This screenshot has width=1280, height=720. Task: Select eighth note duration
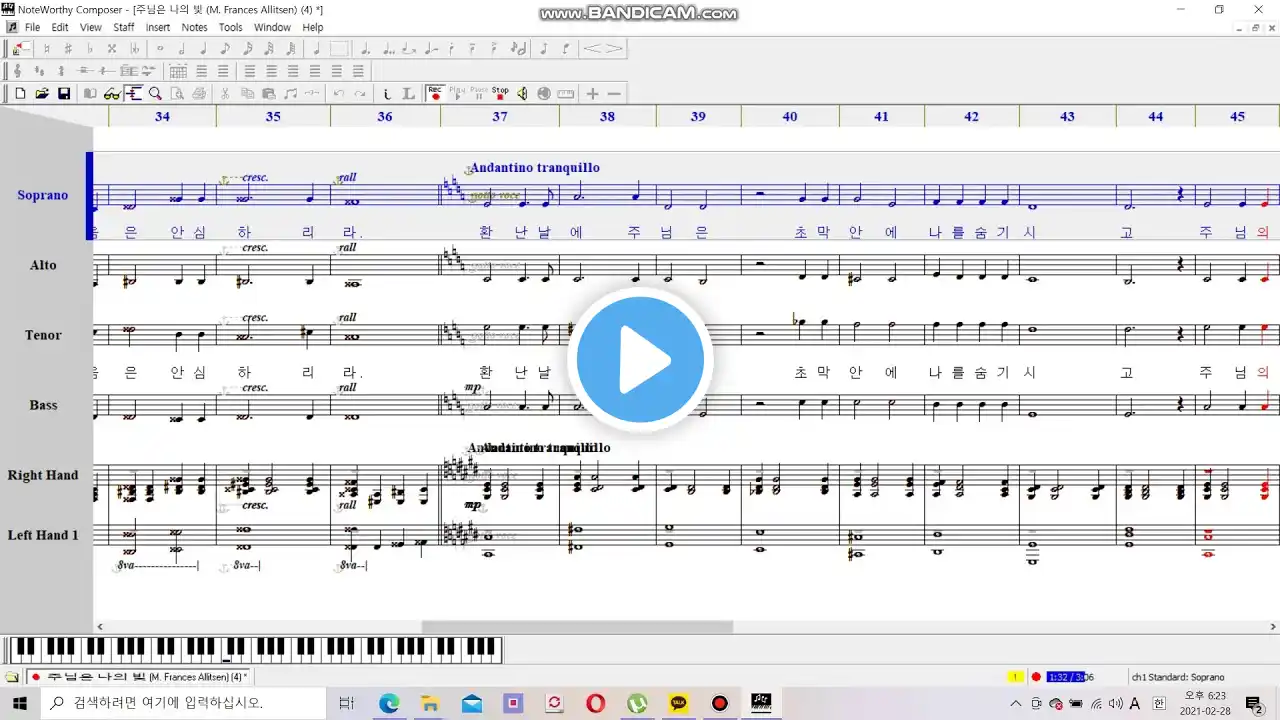click(x=225, y=48)
